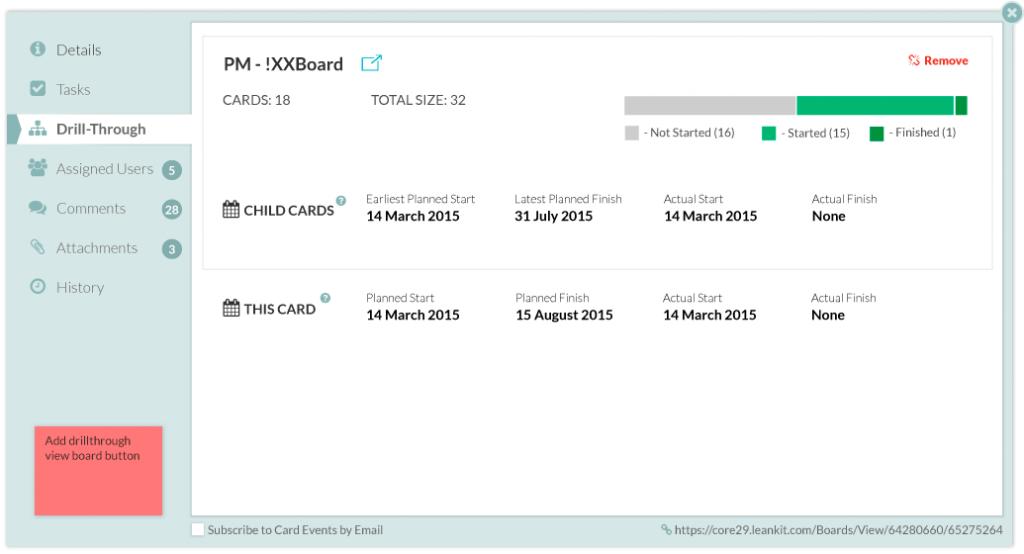Click the Details info icon
The height and width of the screenshot is (554, 1024).
point(38,49)
